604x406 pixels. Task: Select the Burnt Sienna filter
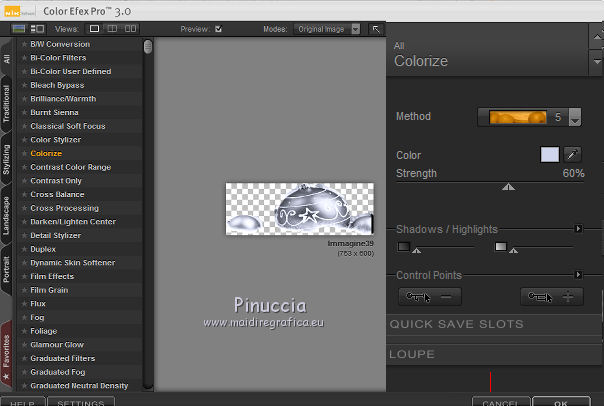pos(54,112)
